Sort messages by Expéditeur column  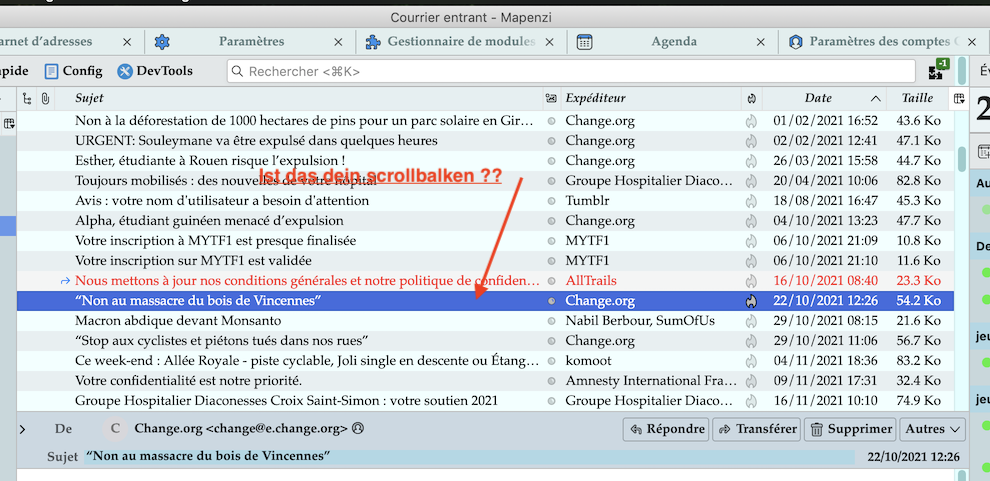click(x=650, y=98)
